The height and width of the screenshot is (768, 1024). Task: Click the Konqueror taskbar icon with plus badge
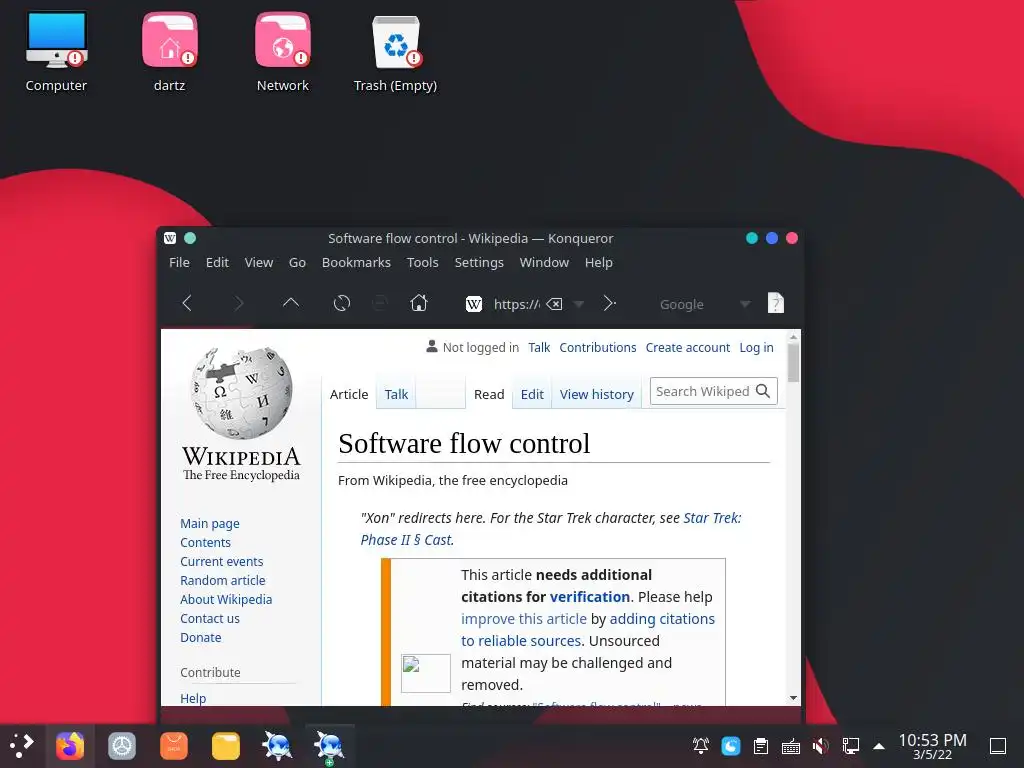pyautogui.click(x=330, y=746)
